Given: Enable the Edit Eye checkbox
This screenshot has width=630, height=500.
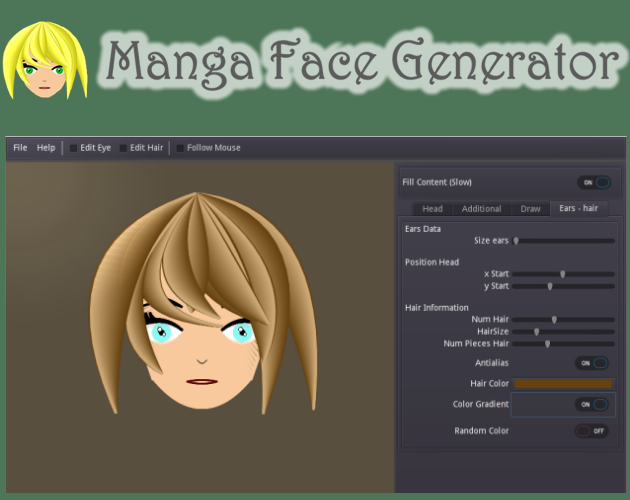Looking at the screenshot, I should pyautogui.click(x=90, y=148).
